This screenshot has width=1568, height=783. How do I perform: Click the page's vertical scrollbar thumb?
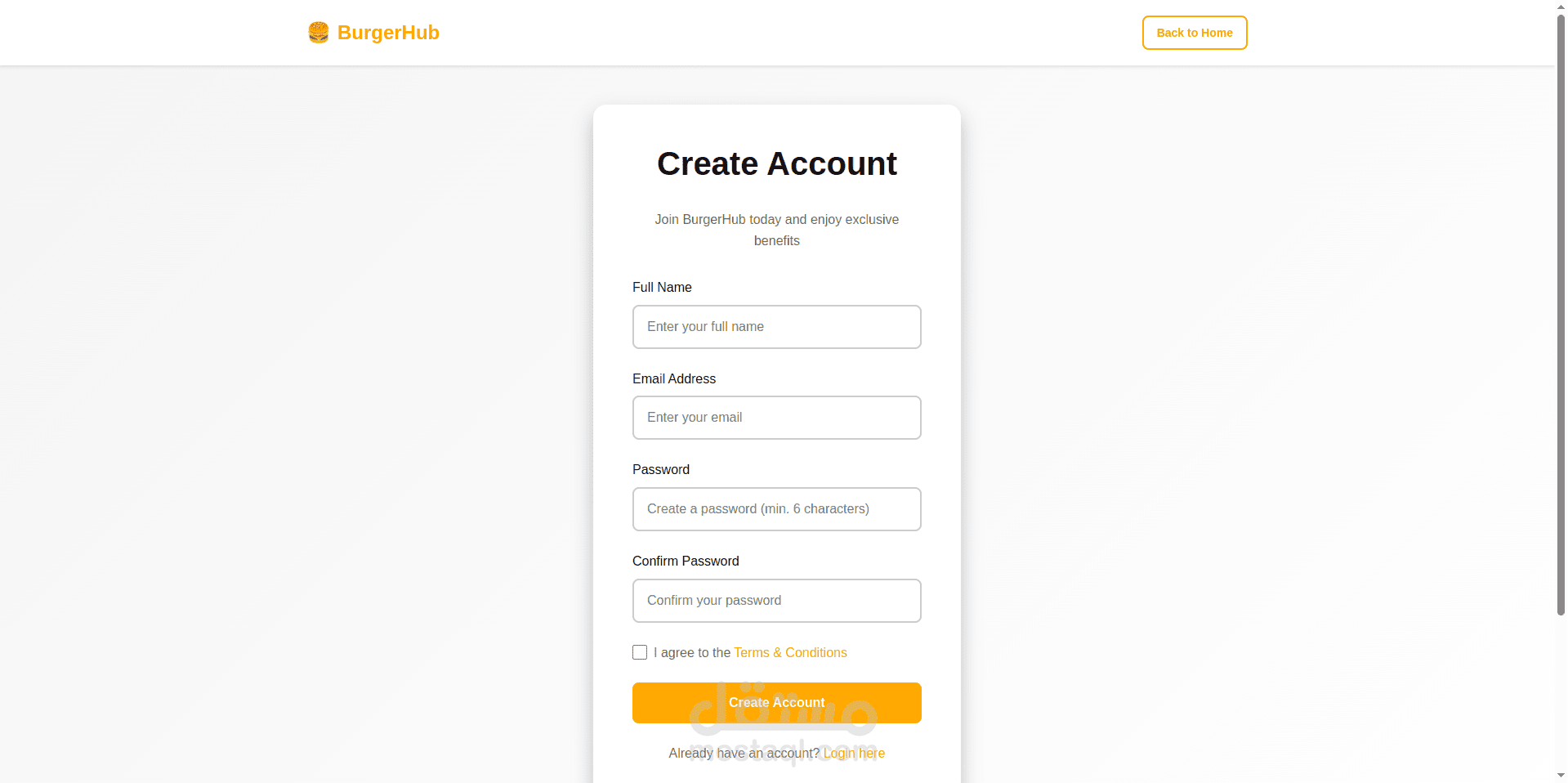coord(1561,311)
